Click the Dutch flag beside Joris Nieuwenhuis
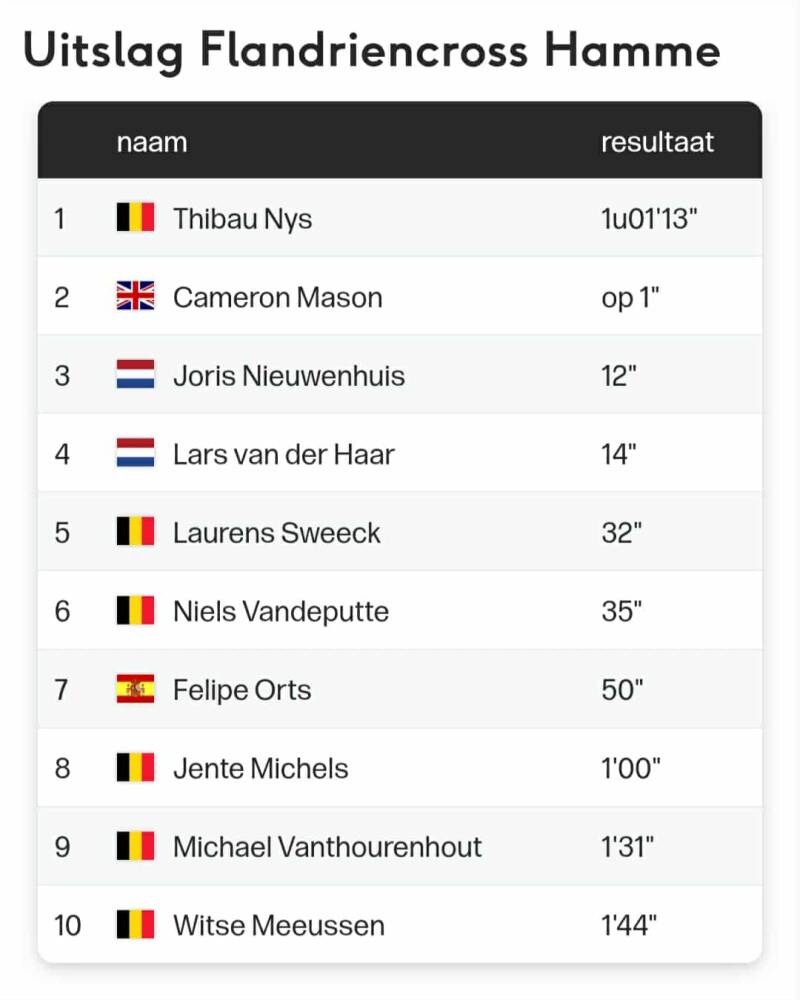The width and height of the screenshot is (800, 1000). tap(135, 375)
